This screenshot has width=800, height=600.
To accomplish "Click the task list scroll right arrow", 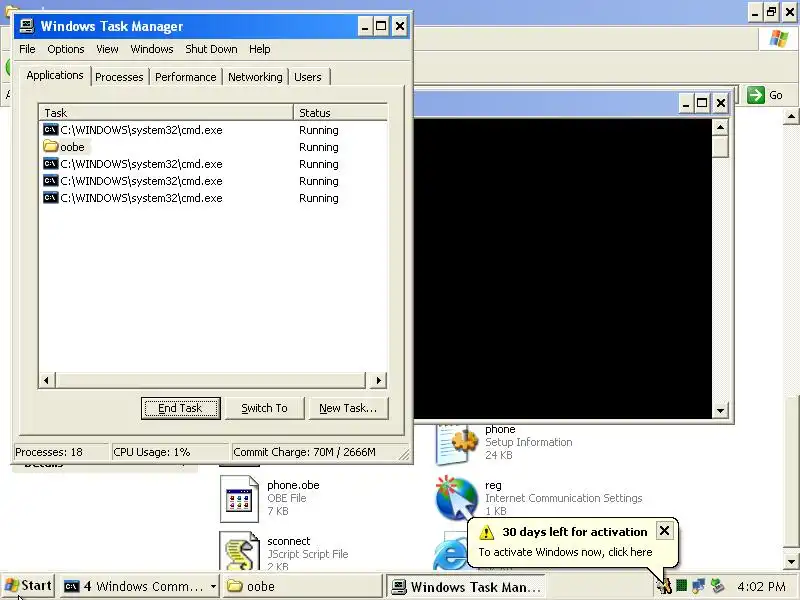I will (x=378, y=380).
